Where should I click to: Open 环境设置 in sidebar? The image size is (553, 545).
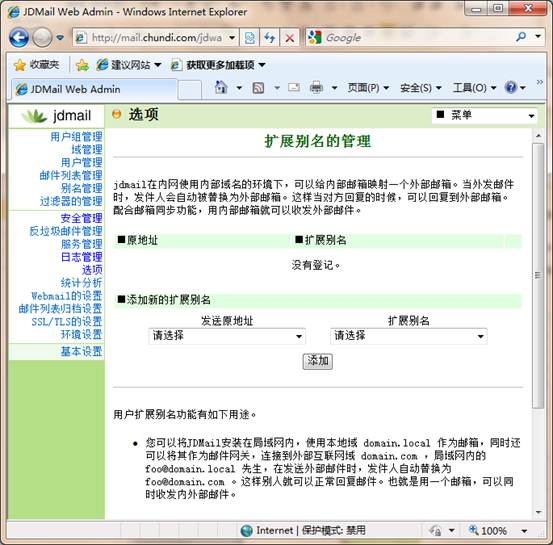(x=81, y=334)
